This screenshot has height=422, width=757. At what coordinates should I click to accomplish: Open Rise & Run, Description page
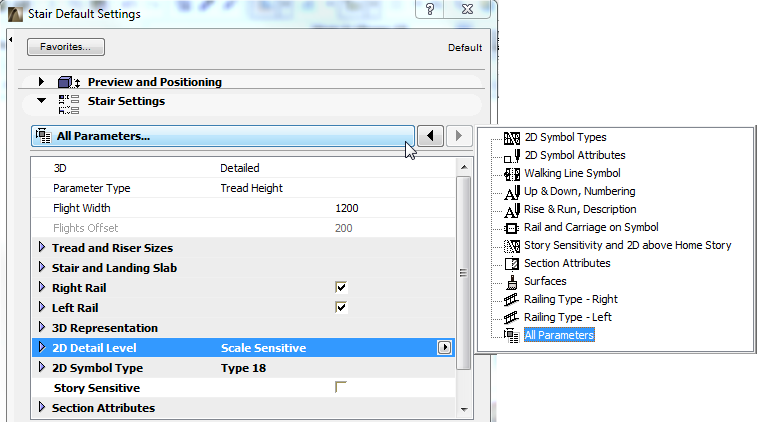click(580, 210)
